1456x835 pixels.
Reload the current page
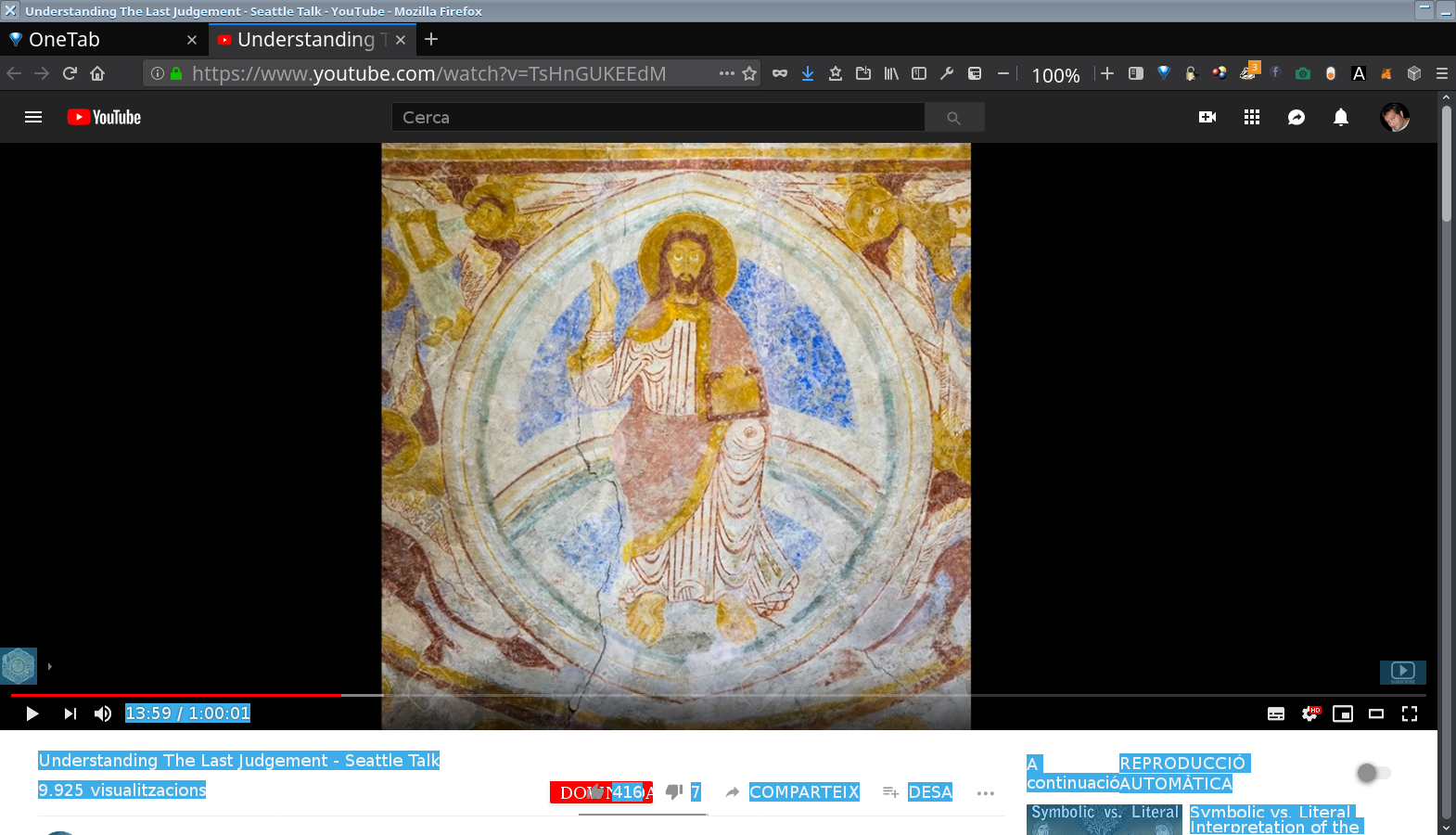70,73
